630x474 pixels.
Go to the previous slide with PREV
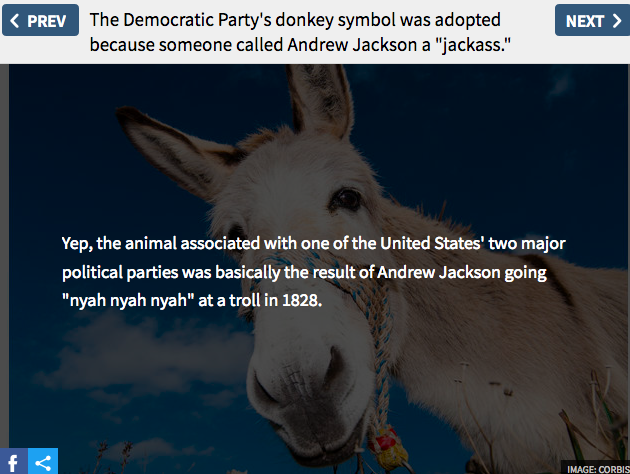coord(41,20)
